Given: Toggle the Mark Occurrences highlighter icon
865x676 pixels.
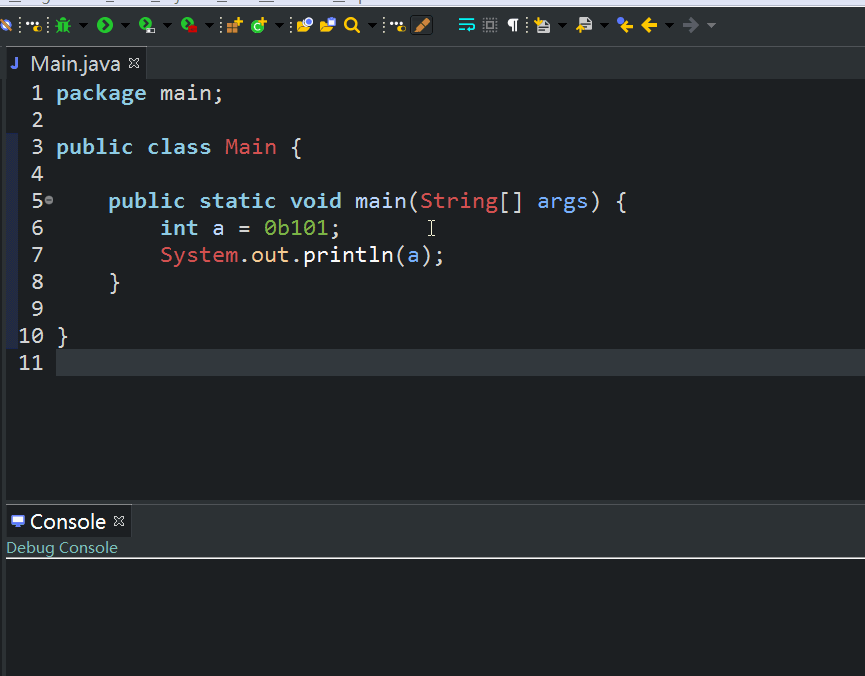Looking at the screenshot, I should tap(422, 25).
